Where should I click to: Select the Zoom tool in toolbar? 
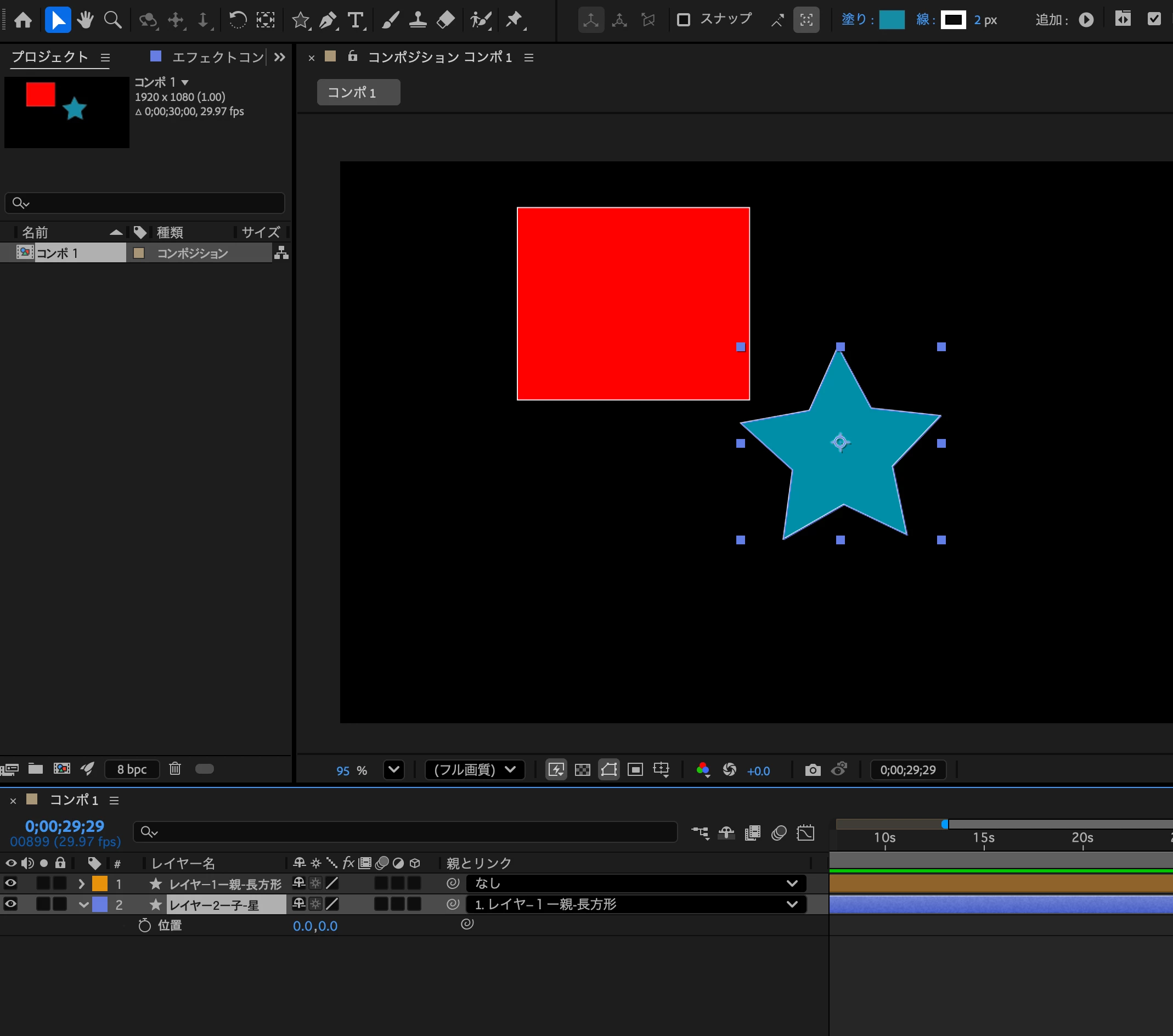click(113, 20)
